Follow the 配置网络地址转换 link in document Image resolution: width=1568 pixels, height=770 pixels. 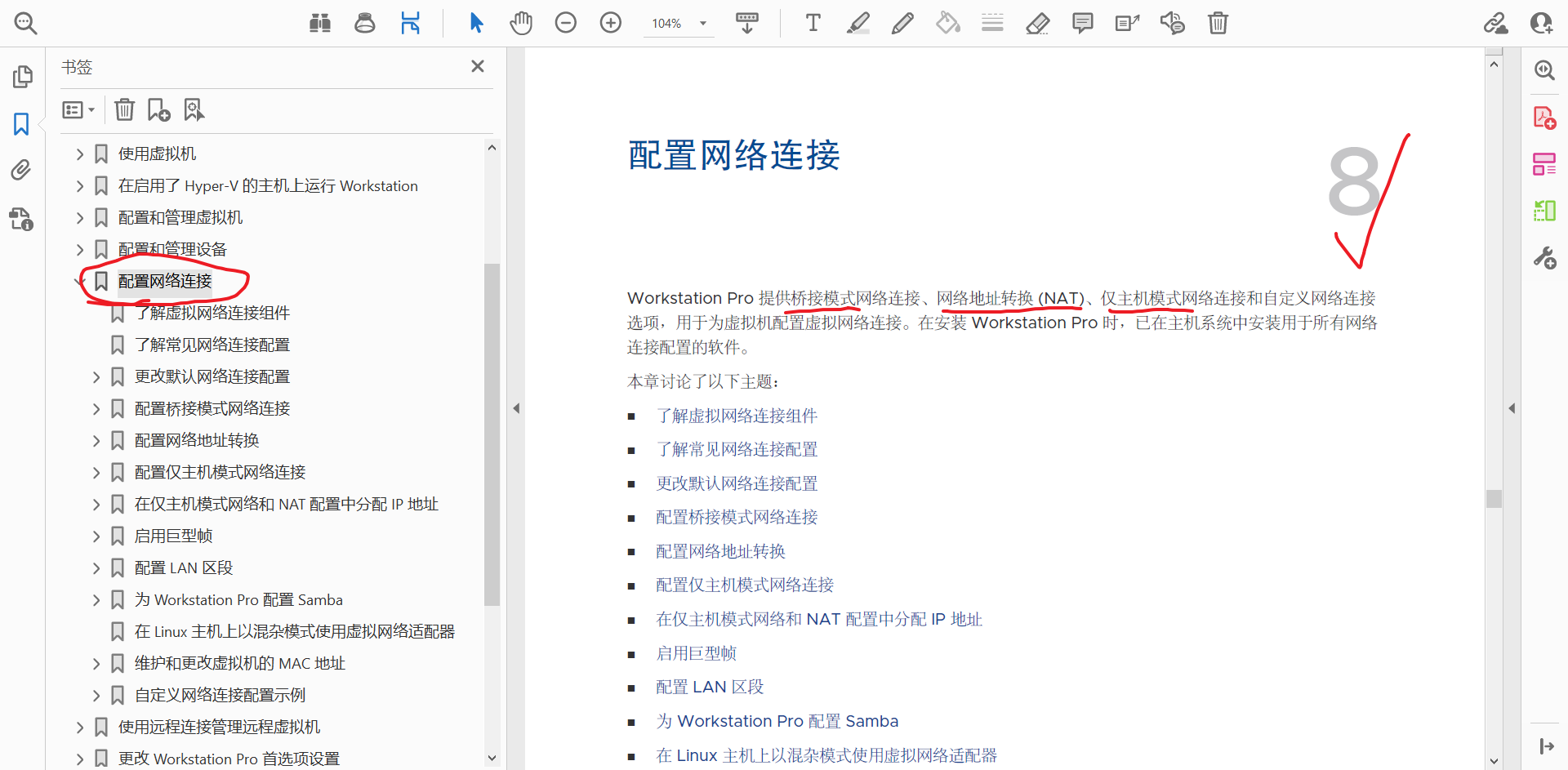720,551
